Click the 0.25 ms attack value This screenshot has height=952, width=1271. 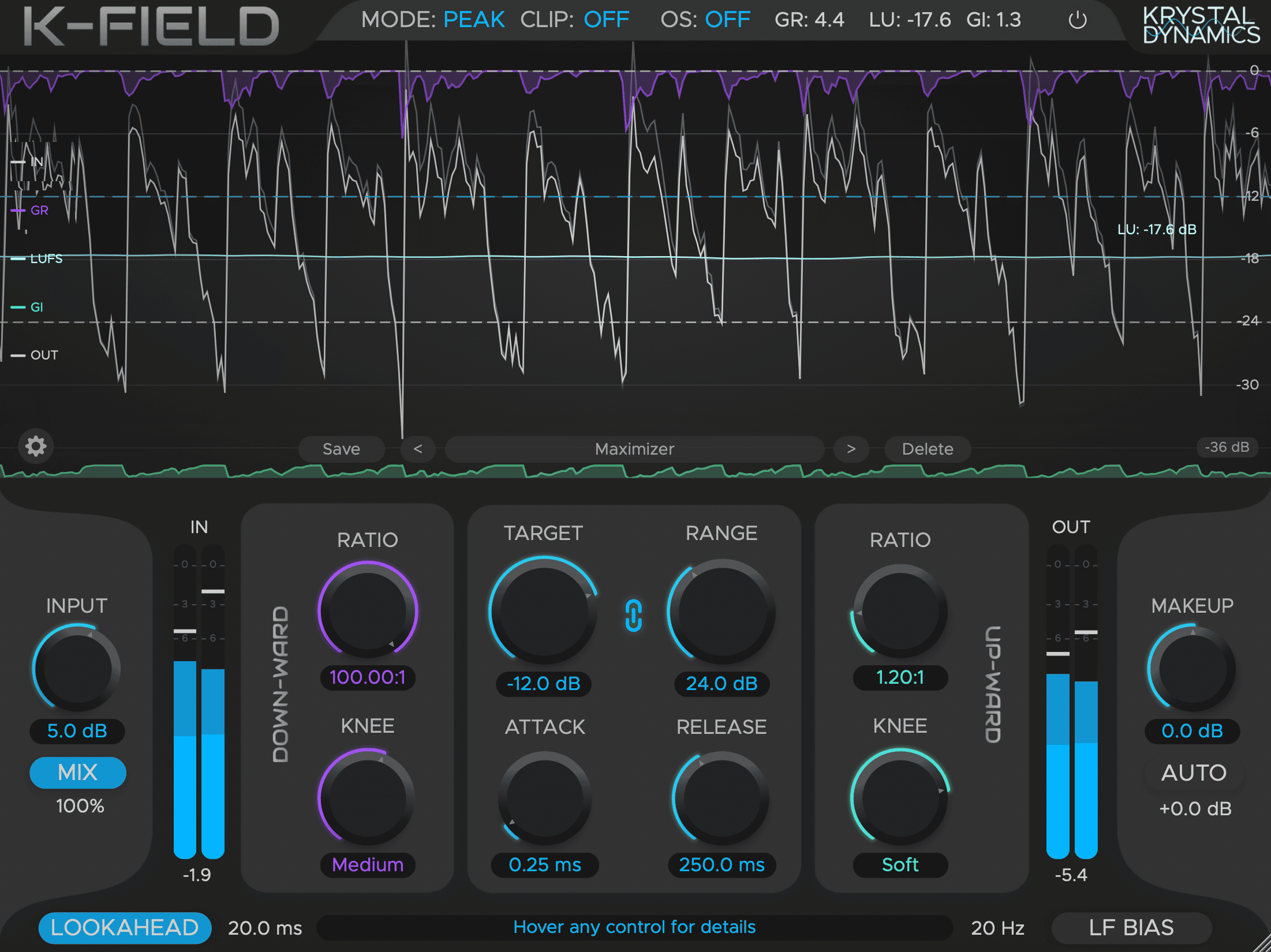(x=544, y=865)
